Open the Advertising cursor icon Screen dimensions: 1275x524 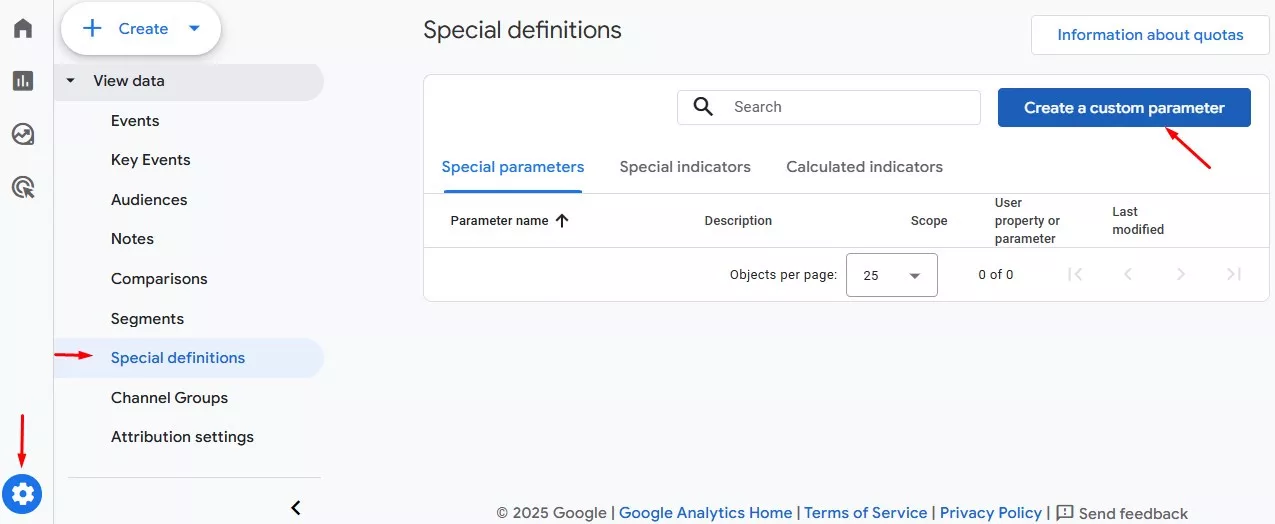pyautogui.click(x=22, y=187)
